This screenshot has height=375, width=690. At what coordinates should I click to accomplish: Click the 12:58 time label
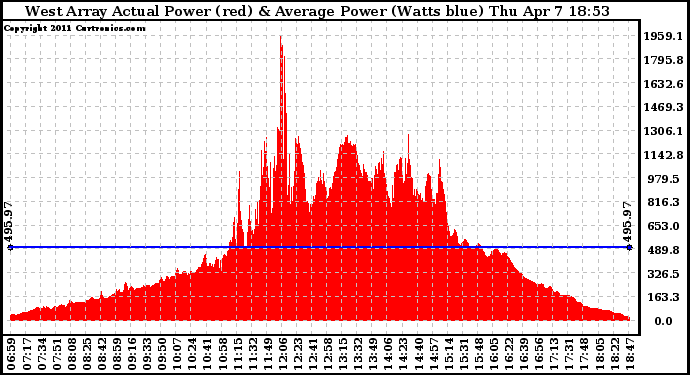click(328, 354)
